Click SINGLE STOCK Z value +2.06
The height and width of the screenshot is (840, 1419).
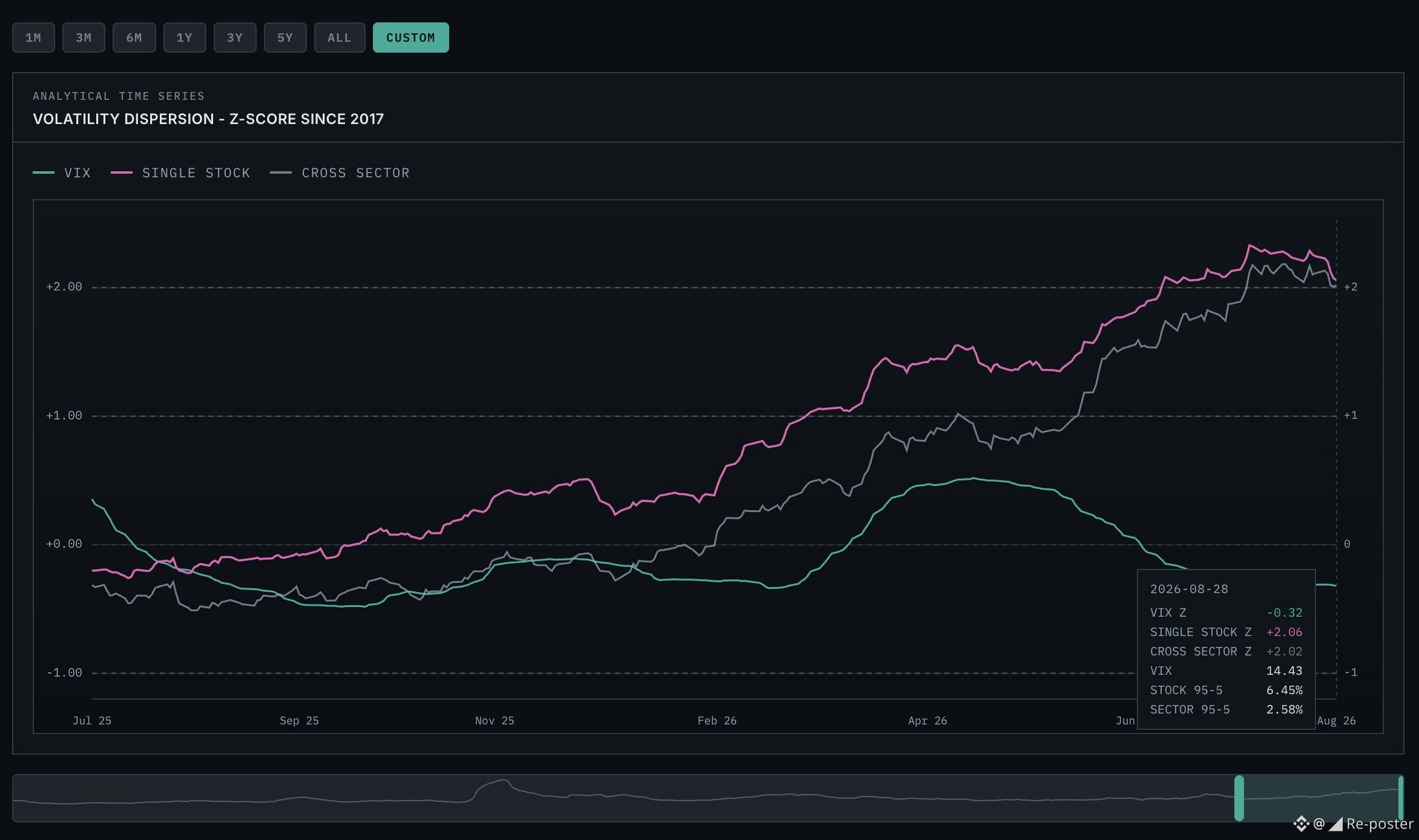tap(1284, 632)
